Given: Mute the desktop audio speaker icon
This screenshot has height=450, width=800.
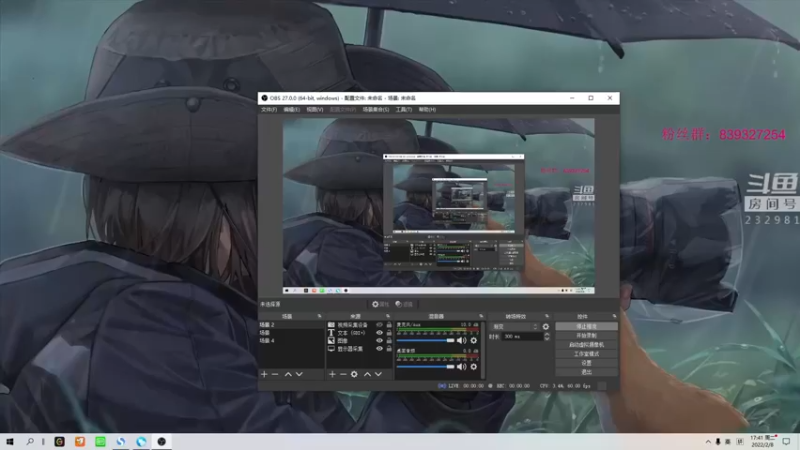Looking at the screenshot, I should point(461,366).
